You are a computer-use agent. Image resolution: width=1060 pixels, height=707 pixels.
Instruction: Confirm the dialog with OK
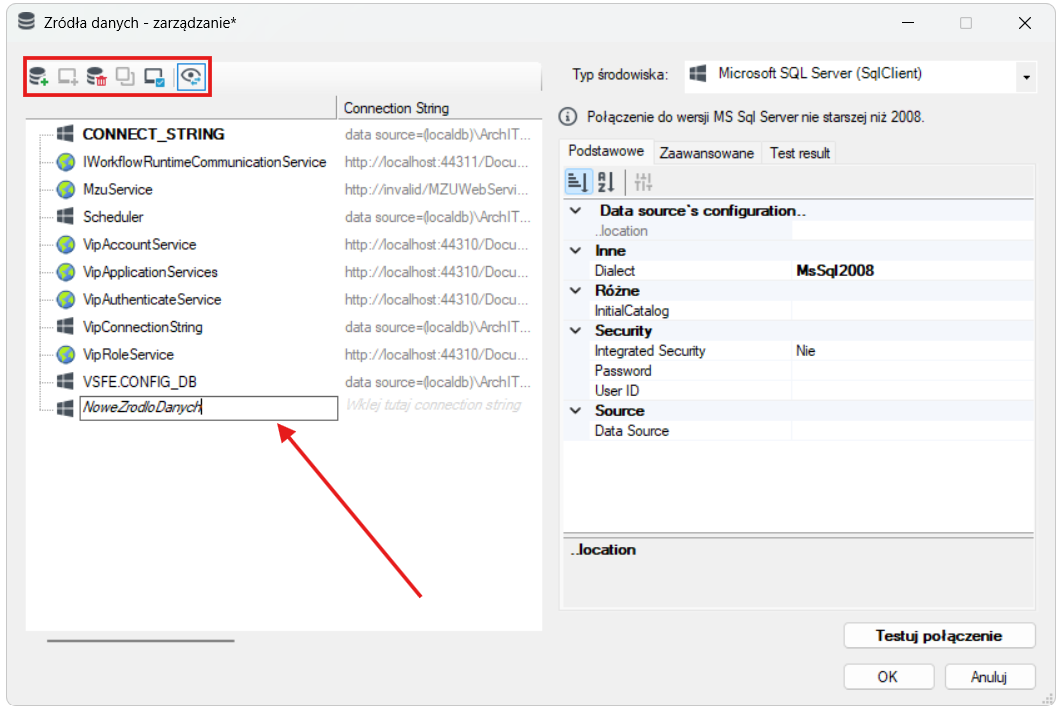point(888,677)
